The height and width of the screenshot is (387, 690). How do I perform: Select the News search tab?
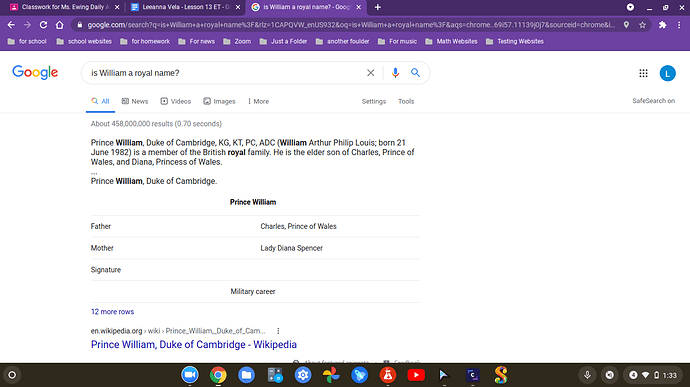135,101
